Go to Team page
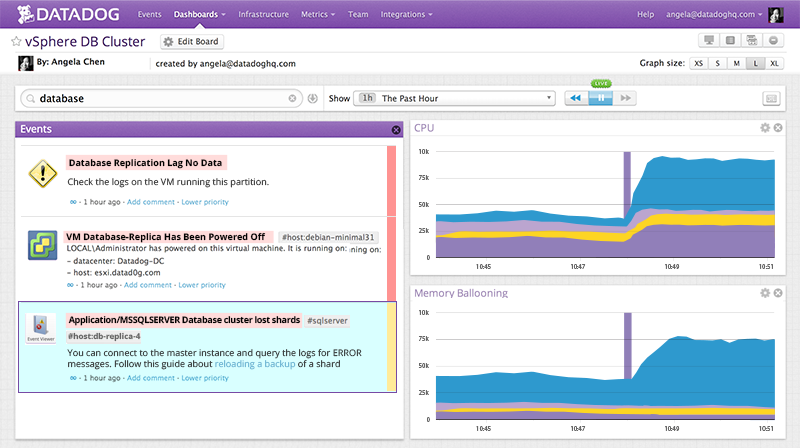This screenshot has width=800, height=448. click(358, 14)
